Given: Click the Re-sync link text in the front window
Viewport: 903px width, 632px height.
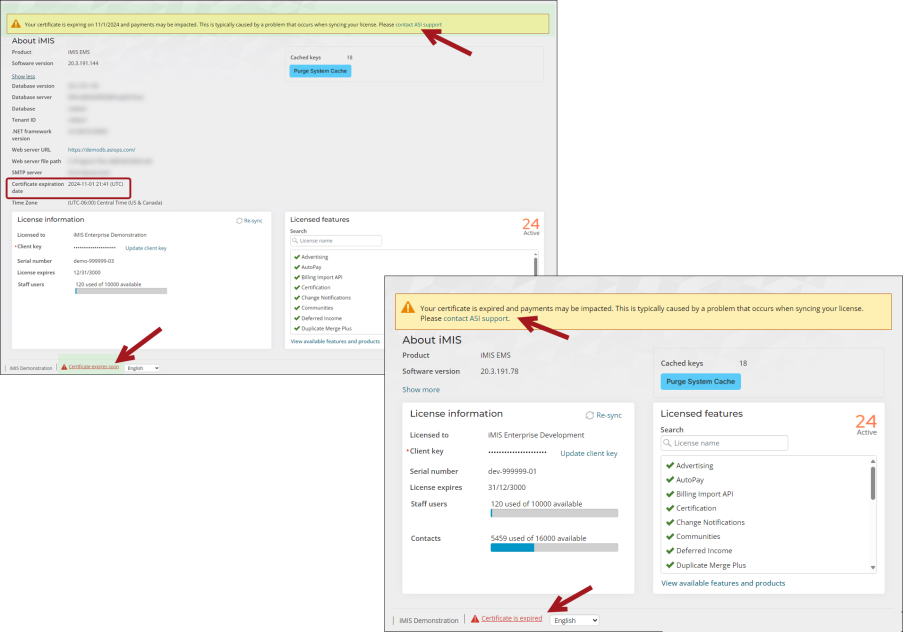Looking at the screenshot, I should point(609,415).
